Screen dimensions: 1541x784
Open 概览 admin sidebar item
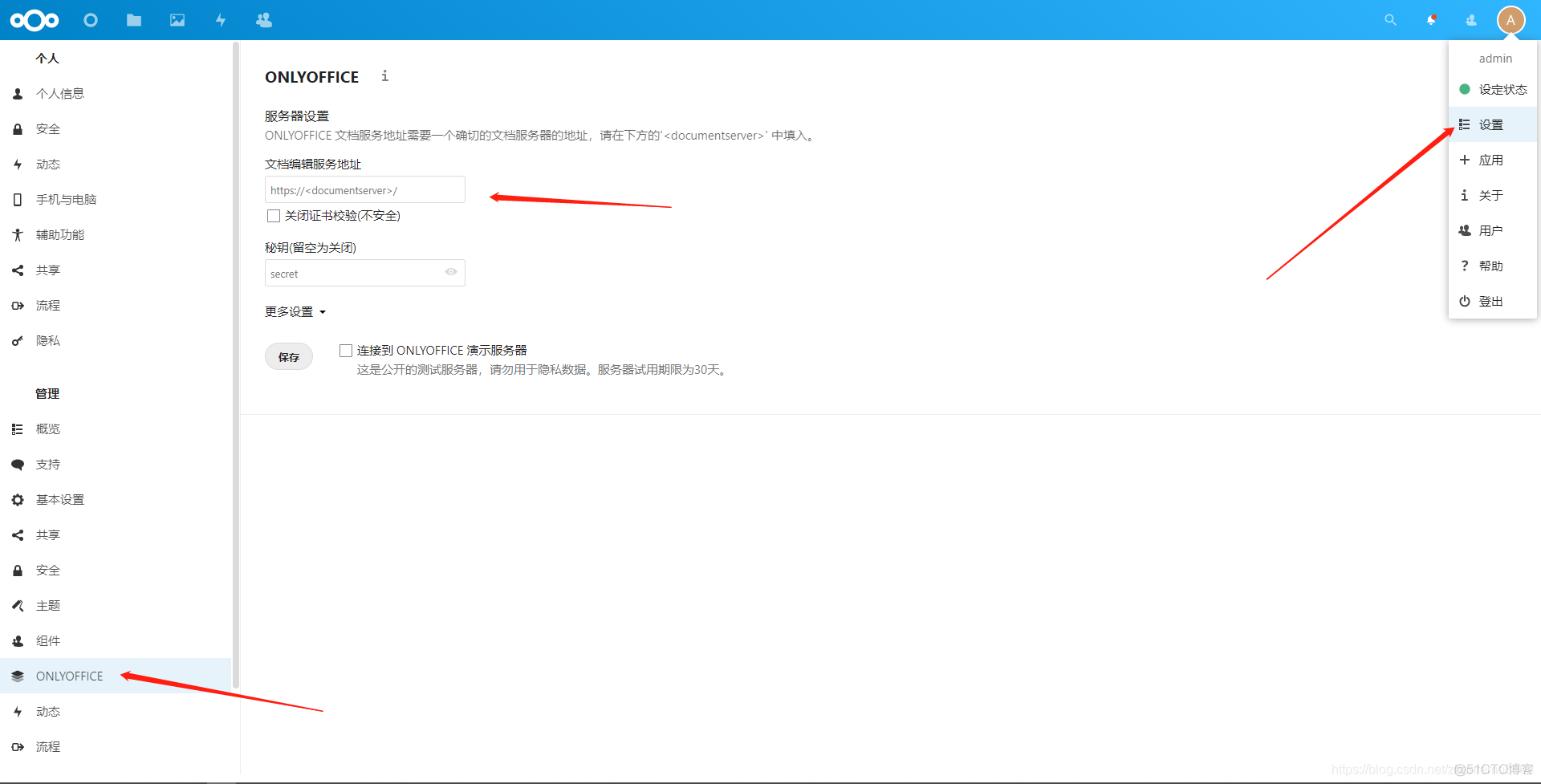(116, 429)
